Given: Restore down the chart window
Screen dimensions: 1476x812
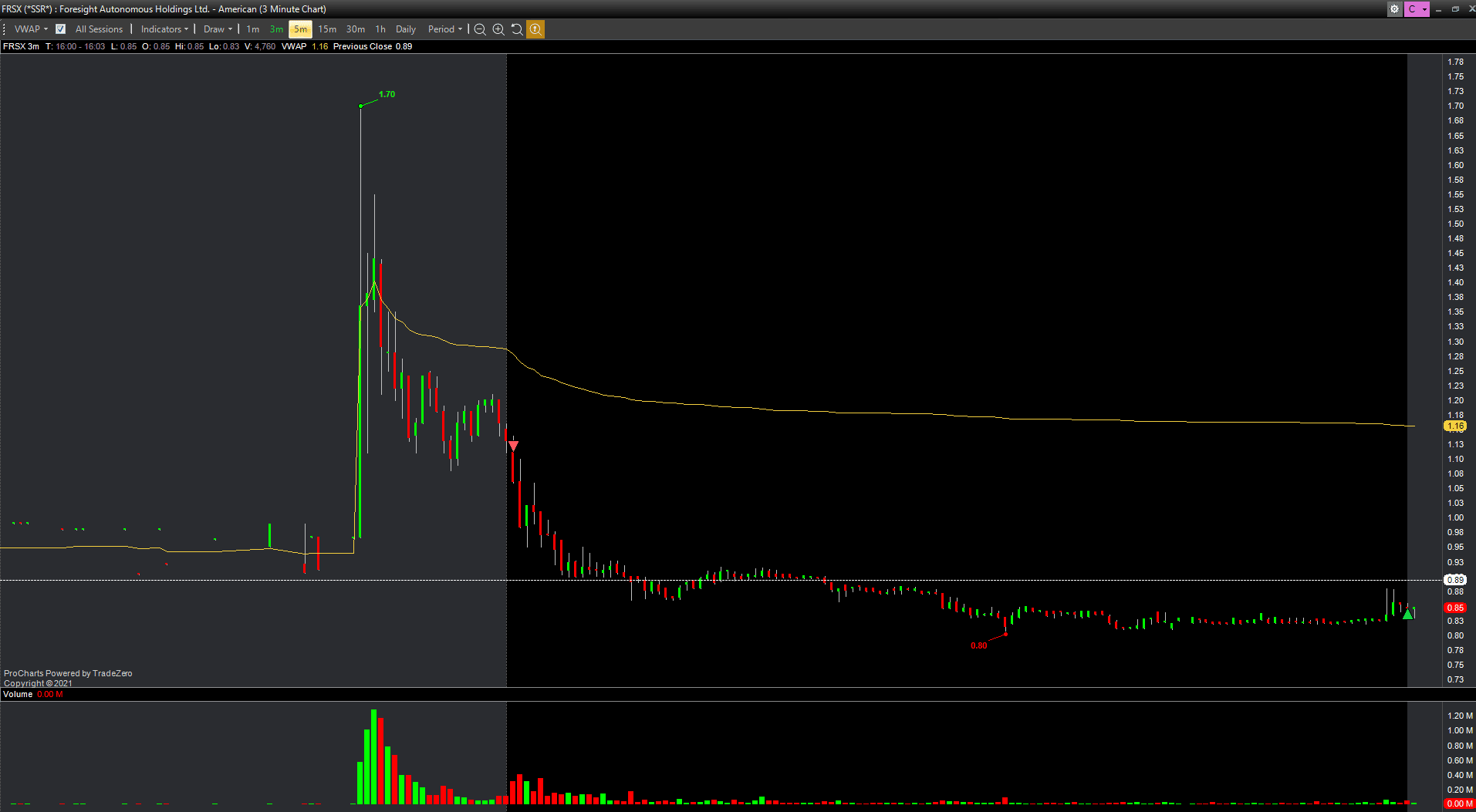Looking at the screenshot, I should click(1455, 9).
